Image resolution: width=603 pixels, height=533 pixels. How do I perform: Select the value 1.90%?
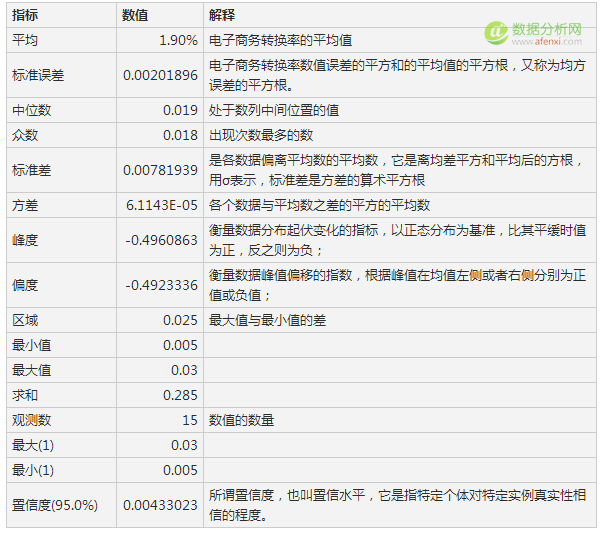pos(178,40)
